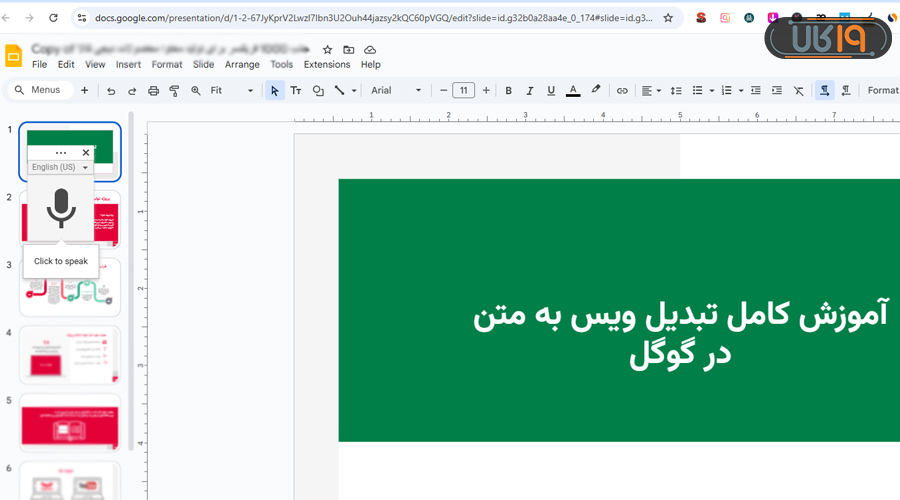Open the text color picker
The width and height of the screenshot is (900, 500).
[x=573, y=91]
